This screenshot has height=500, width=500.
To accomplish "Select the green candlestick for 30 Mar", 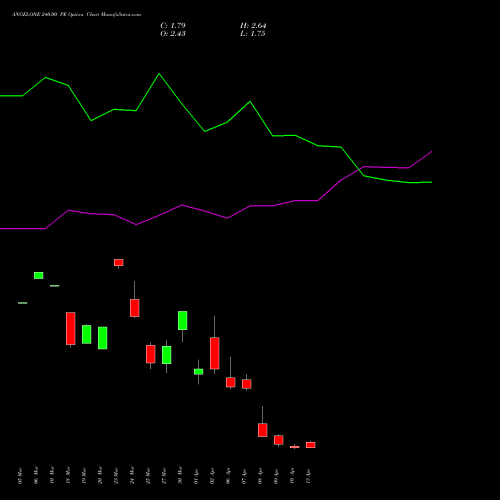I will pos(183,321).
